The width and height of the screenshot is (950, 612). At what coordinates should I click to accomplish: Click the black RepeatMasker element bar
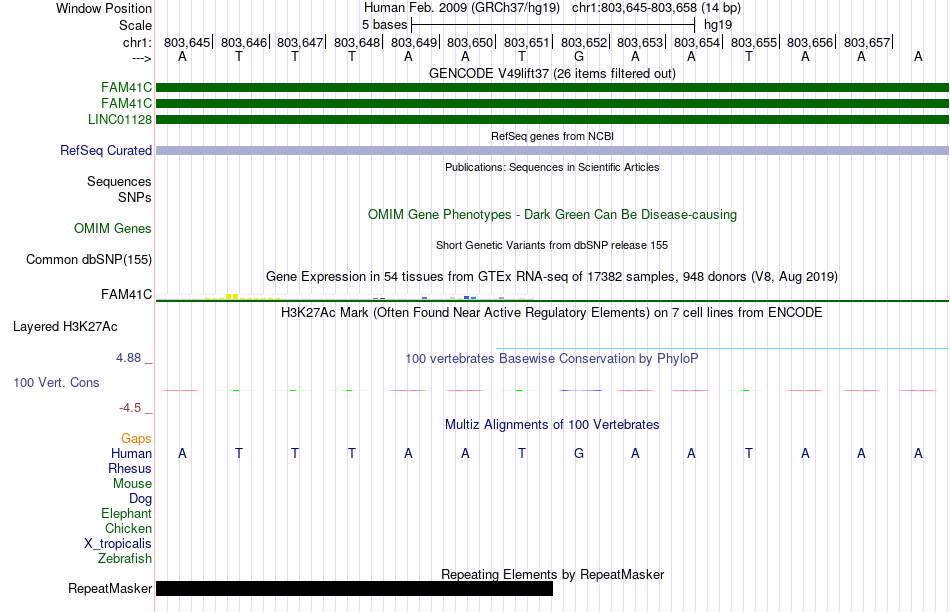tap(354, 588)
